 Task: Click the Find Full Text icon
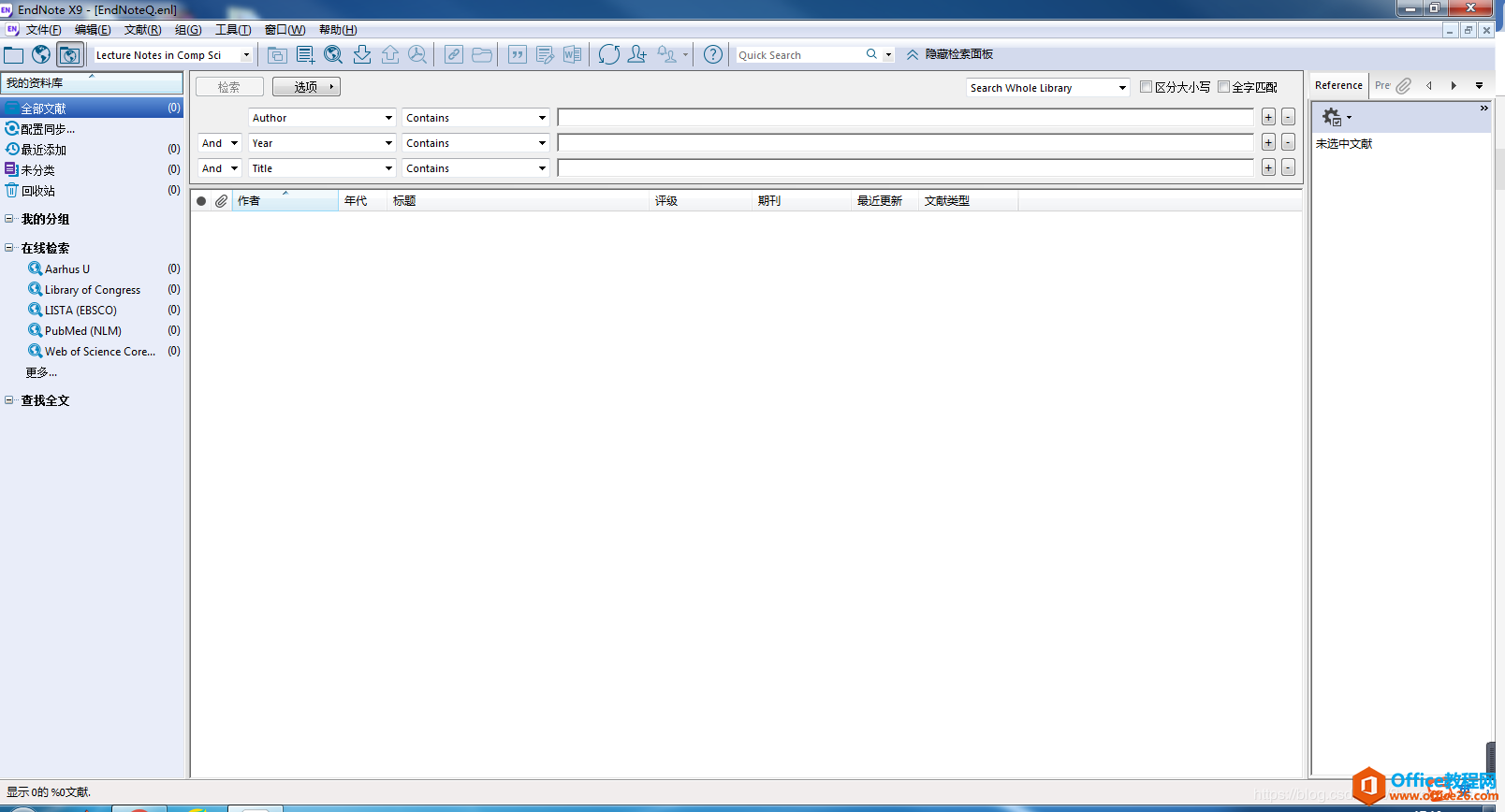[417, 55]
